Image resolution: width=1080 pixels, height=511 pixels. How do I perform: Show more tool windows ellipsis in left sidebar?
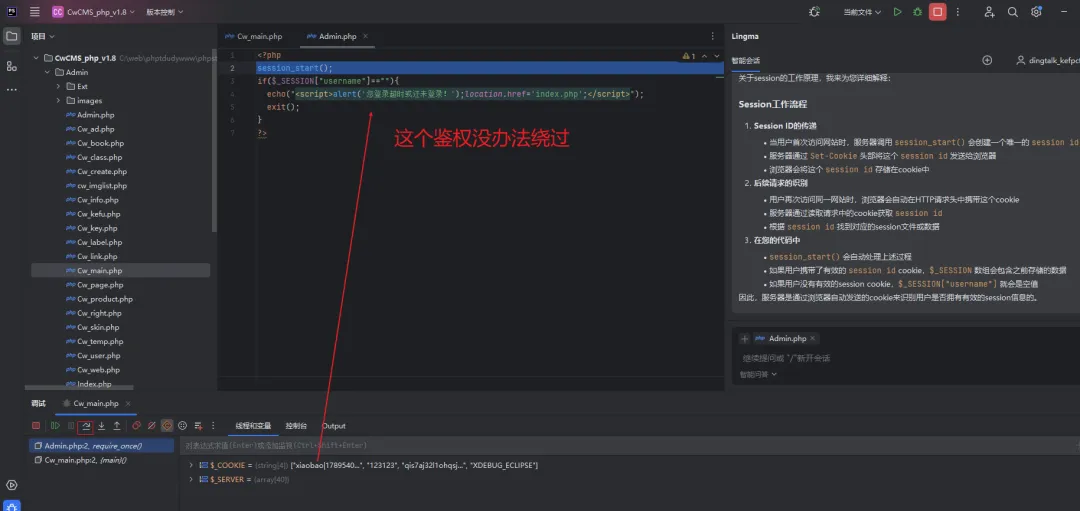point(12,90)
